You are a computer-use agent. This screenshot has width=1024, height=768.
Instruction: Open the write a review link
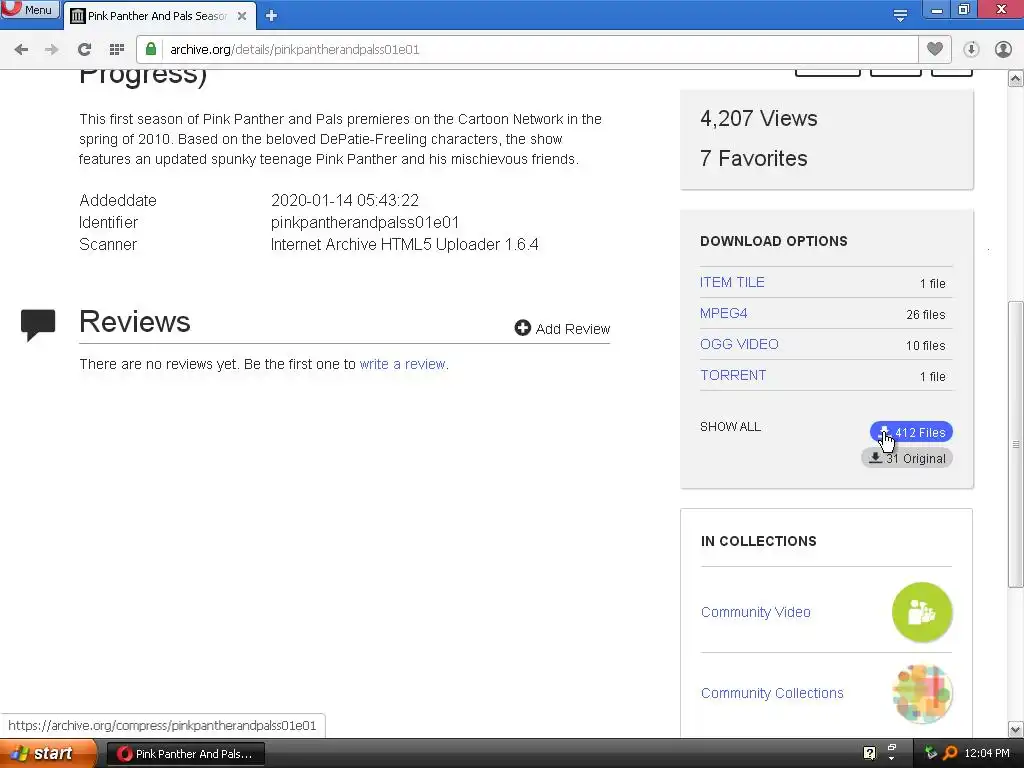402,364
